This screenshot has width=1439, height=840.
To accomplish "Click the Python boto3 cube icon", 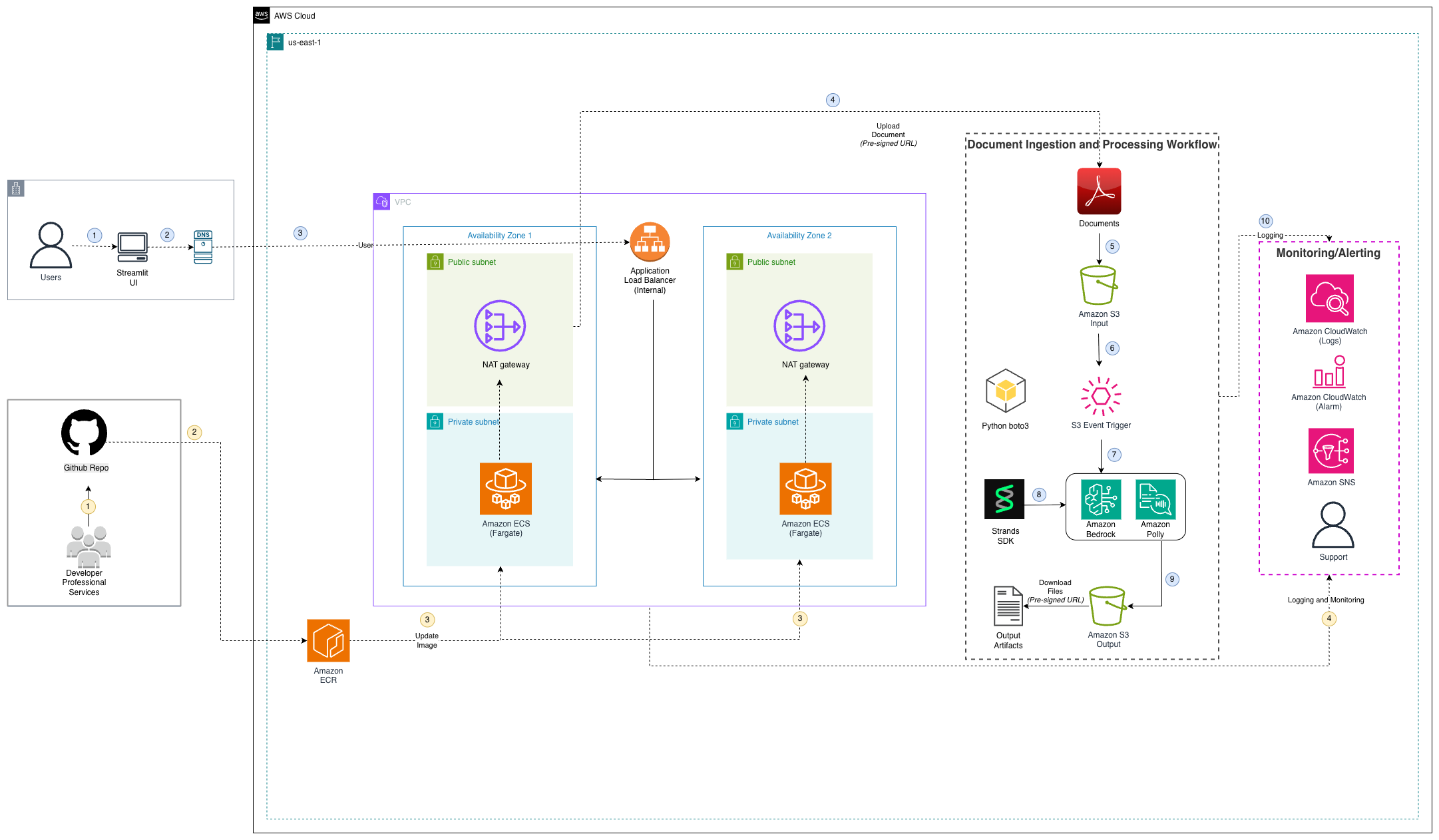I will pos(1006,391).
